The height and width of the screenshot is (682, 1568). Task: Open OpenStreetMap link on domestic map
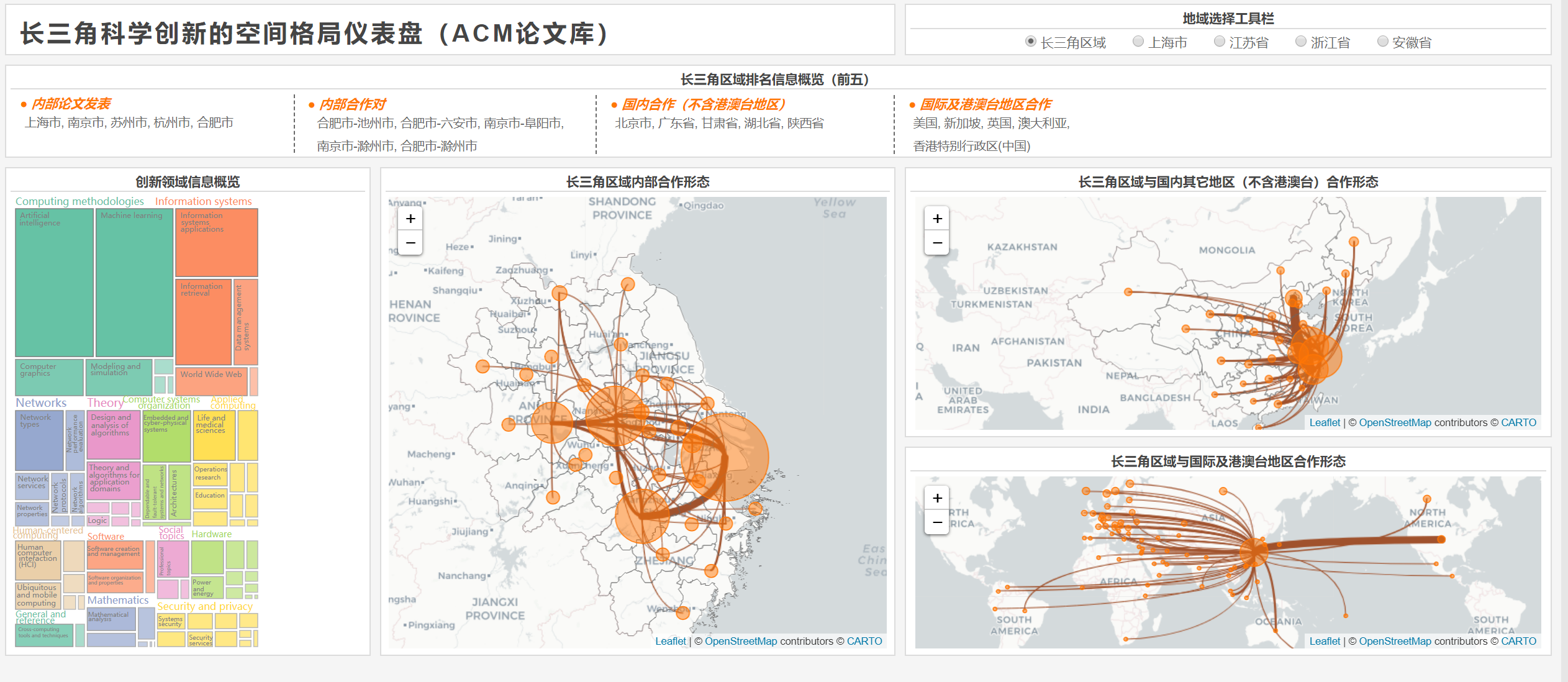pyautogui.click(x=1395, y=422)
